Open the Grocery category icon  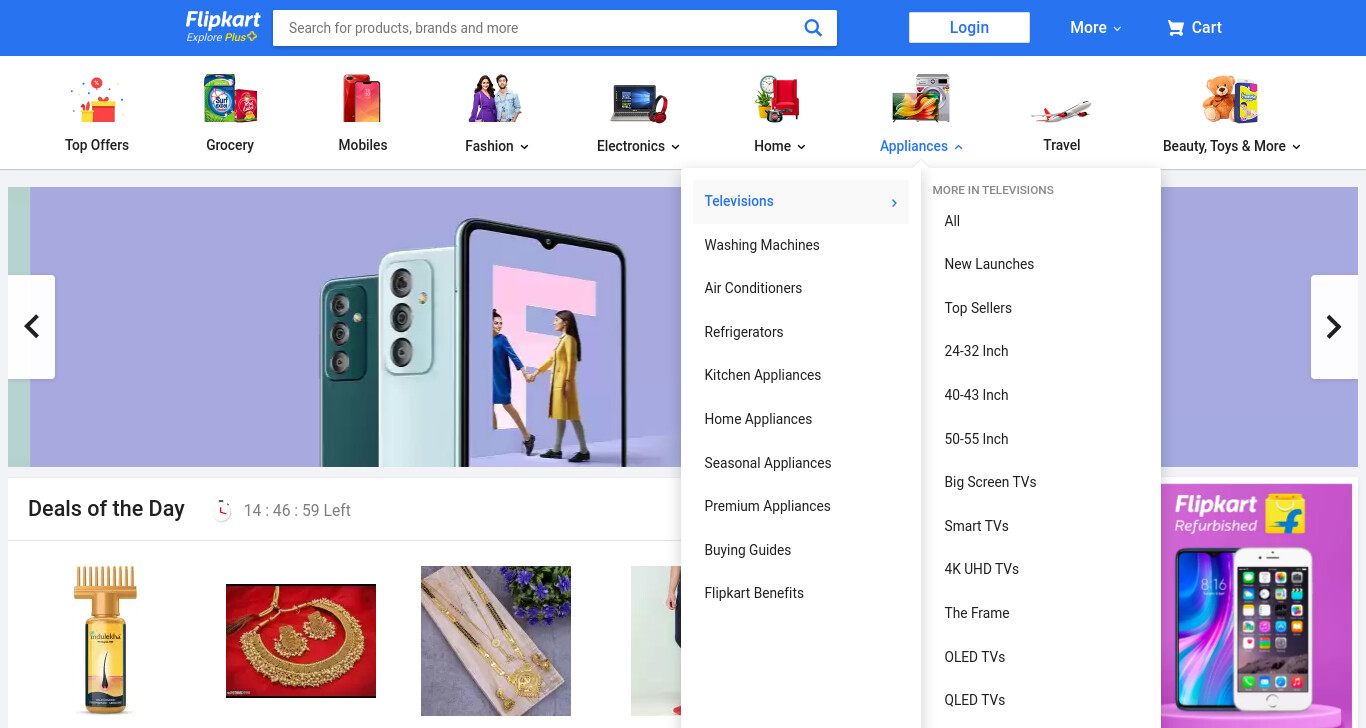230,99
